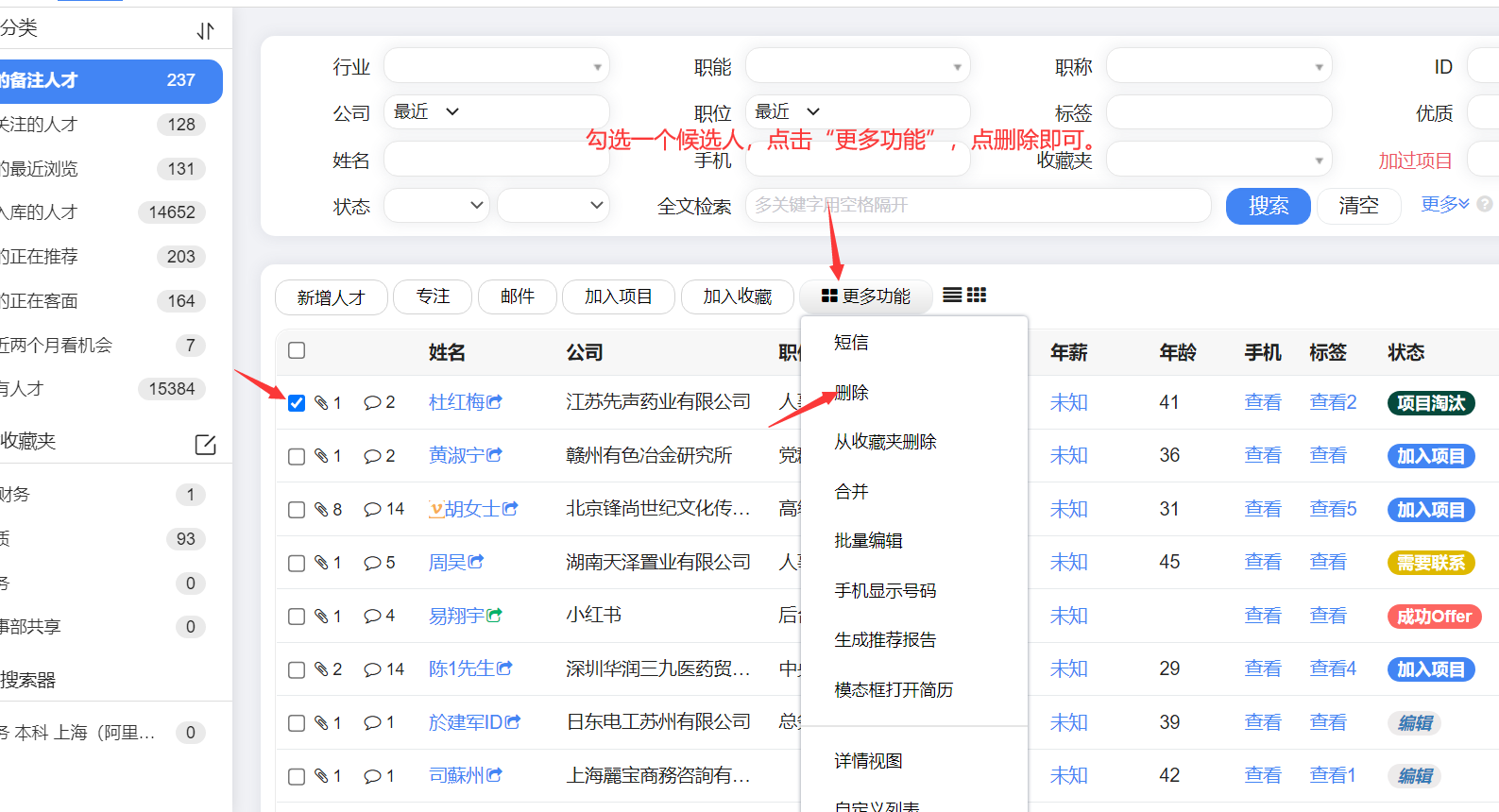Check the 司蘇州 row checkbox
The height and width of the screenshot is (812, 1499).
point(297,776)
